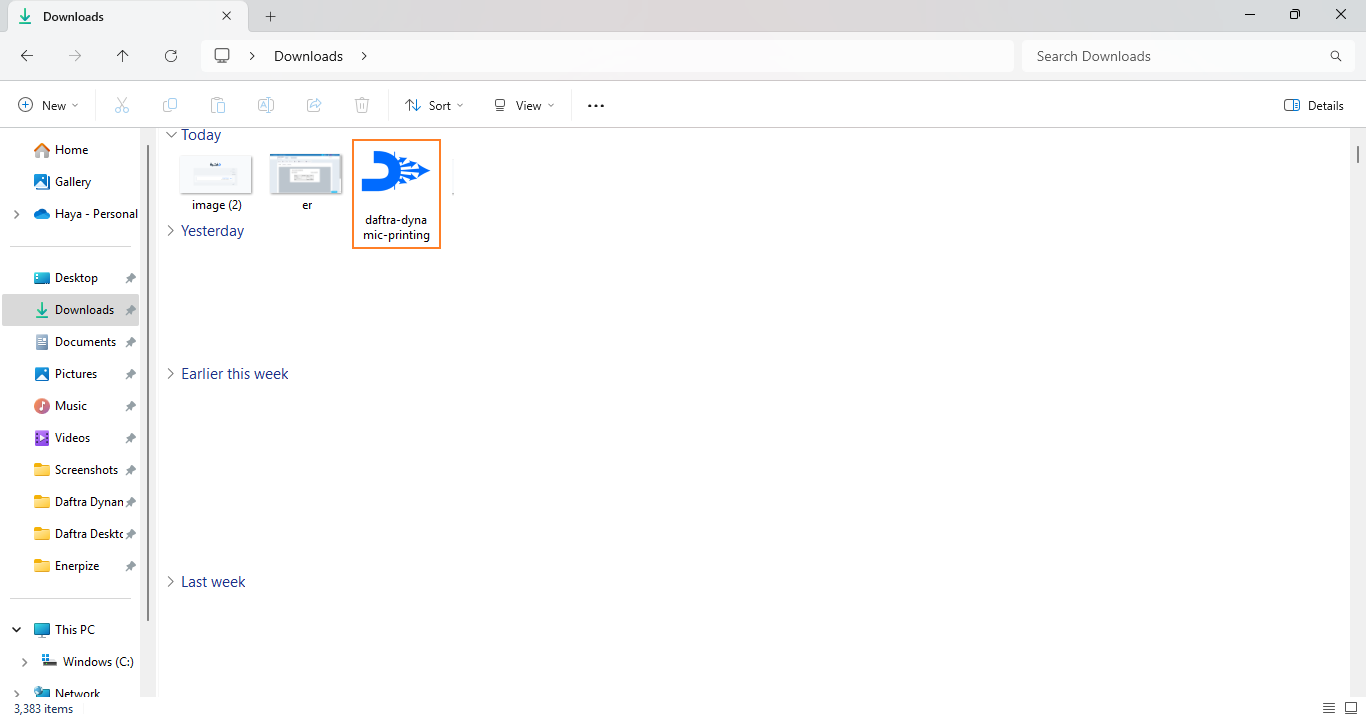Image resolution: width=1366 pixels, height=720 pixels.
Task: Collapse the This PC tree node
Action: 16,630
